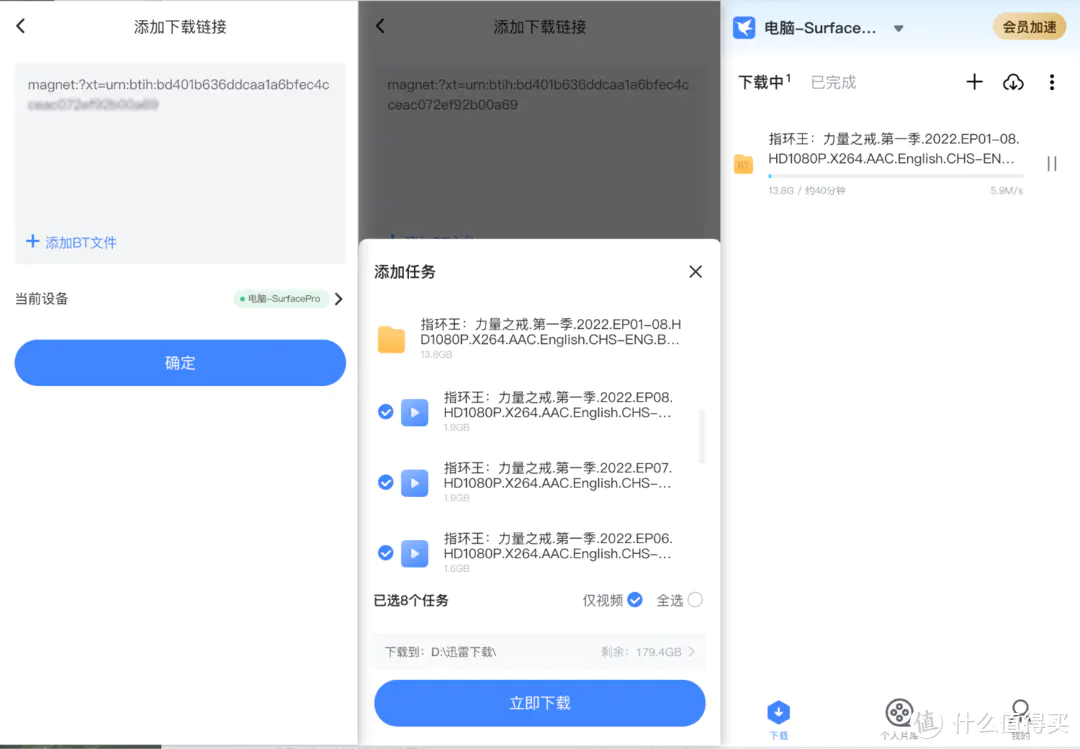
Task: Click the 立即下载 button
Action: coord(539,703)
